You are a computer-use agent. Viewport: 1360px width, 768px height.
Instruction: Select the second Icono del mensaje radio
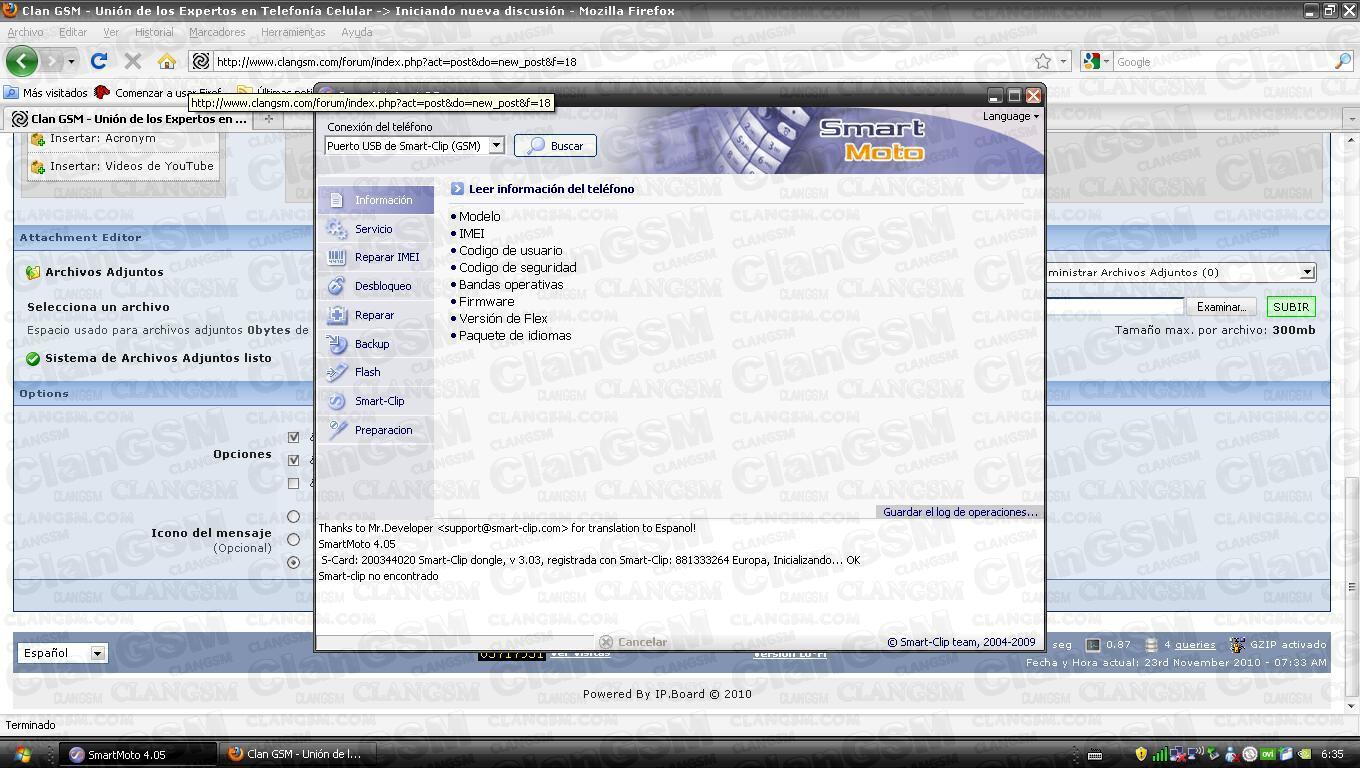tap(293, 540)
